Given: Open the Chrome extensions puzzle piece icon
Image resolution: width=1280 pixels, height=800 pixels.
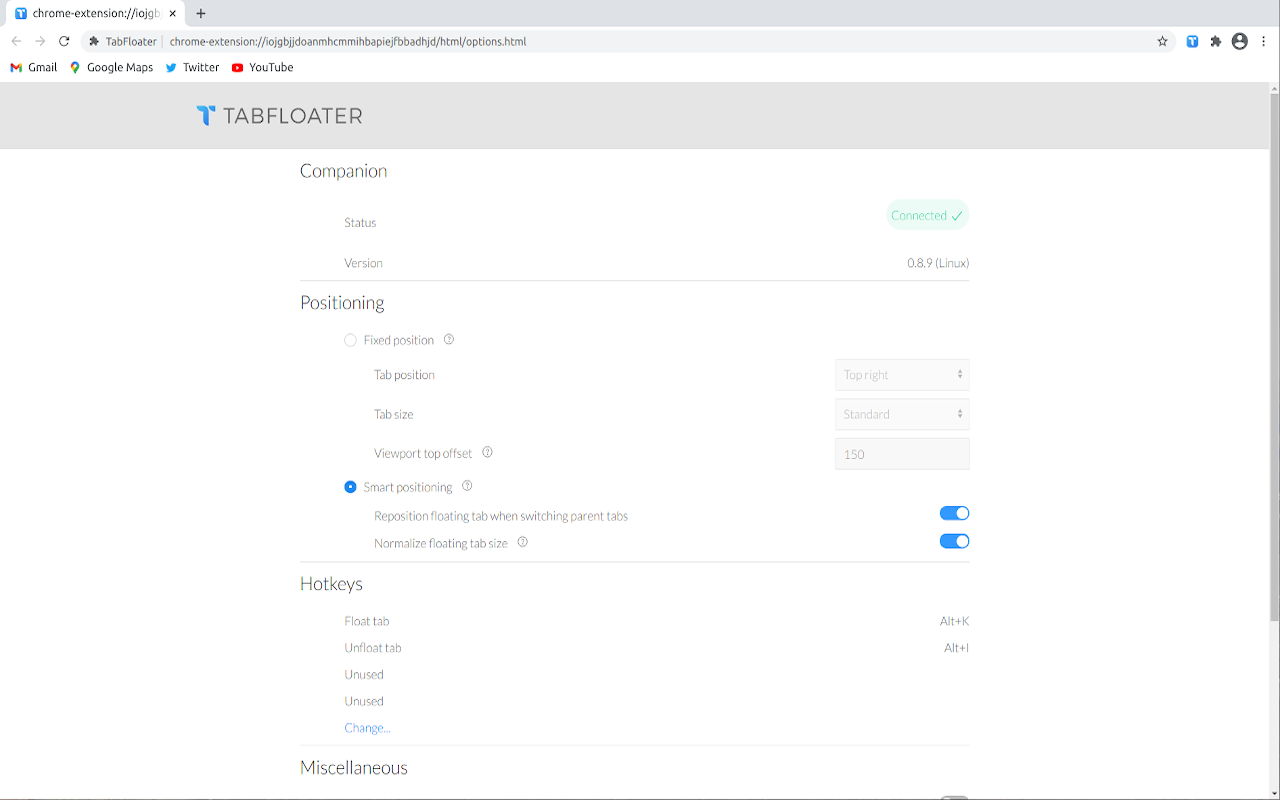Looking at the screenshot, I should 1214,41.
